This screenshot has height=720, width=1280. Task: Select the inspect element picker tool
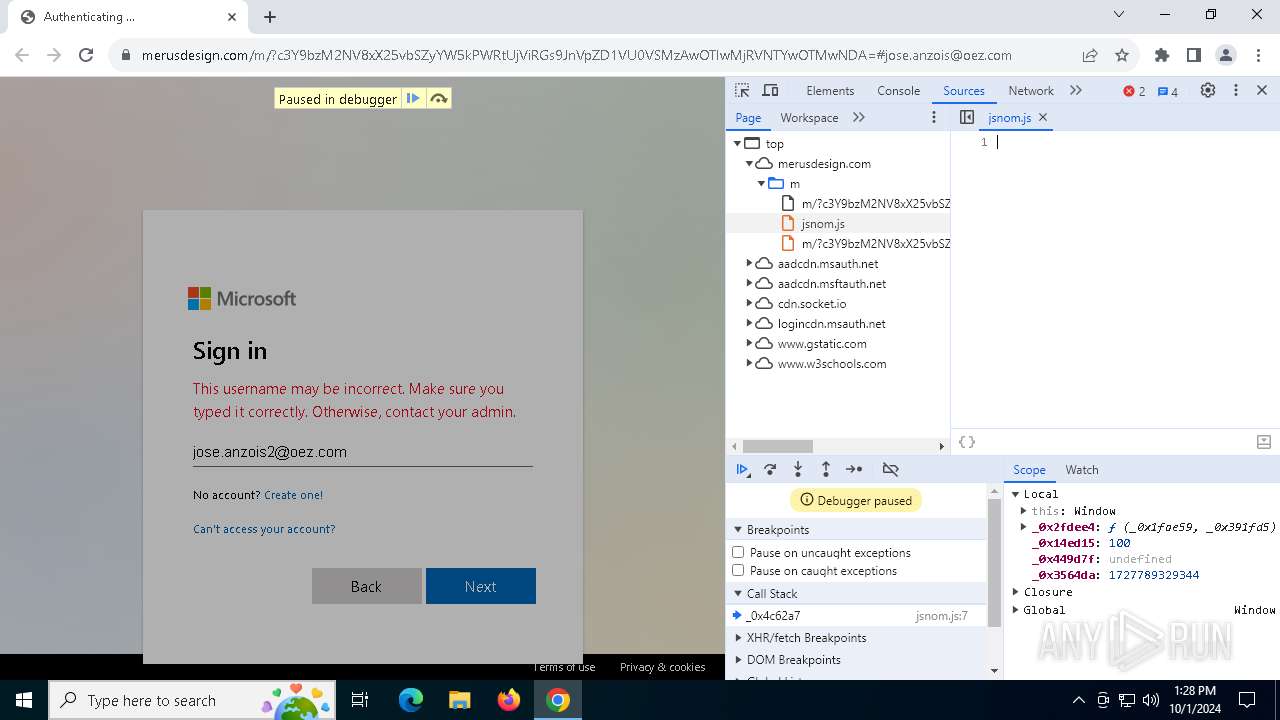742,90
